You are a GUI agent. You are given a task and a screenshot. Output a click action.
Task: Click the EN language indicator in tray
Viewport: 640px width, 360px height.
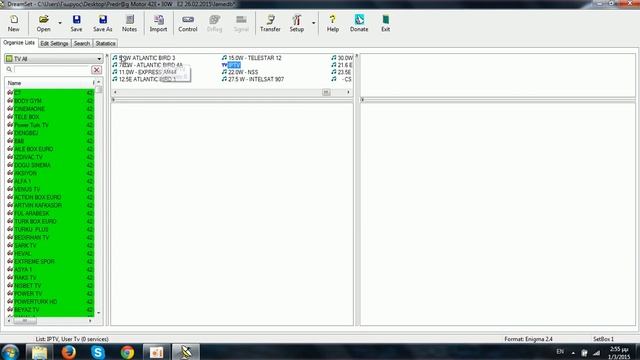(560, 351)
